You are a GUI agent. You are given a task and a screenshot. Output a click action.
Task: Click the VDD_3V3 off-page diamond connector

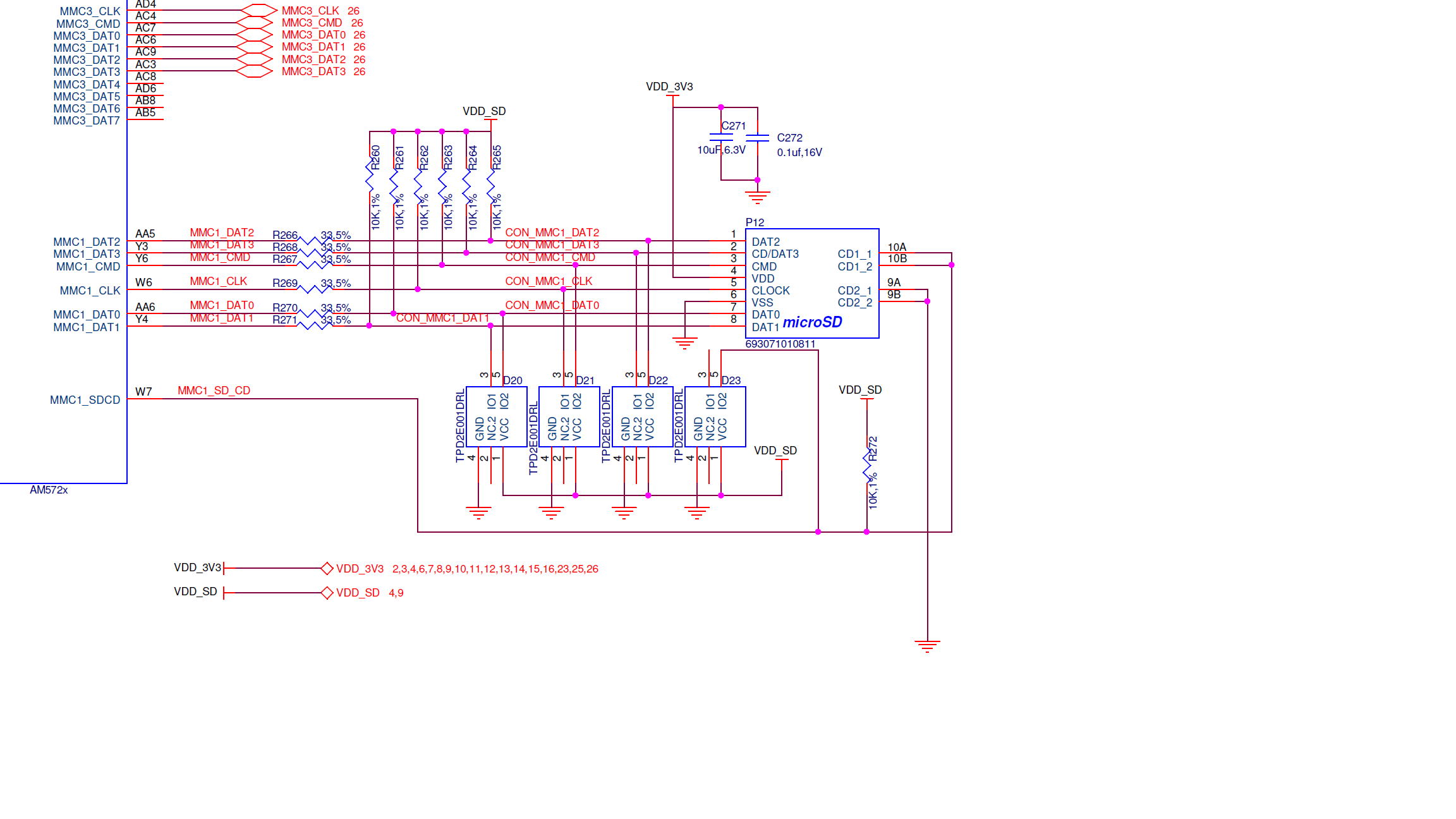(x=327, y=568)
